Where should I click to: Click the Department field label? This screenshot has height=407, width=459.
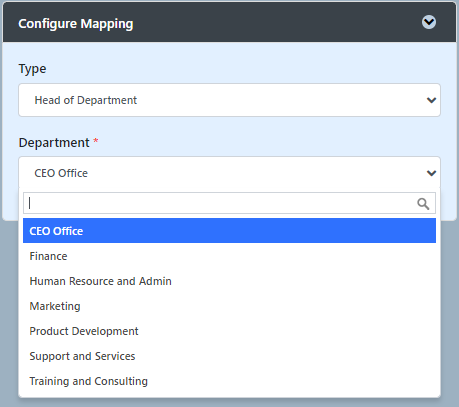tap(54, 143)
